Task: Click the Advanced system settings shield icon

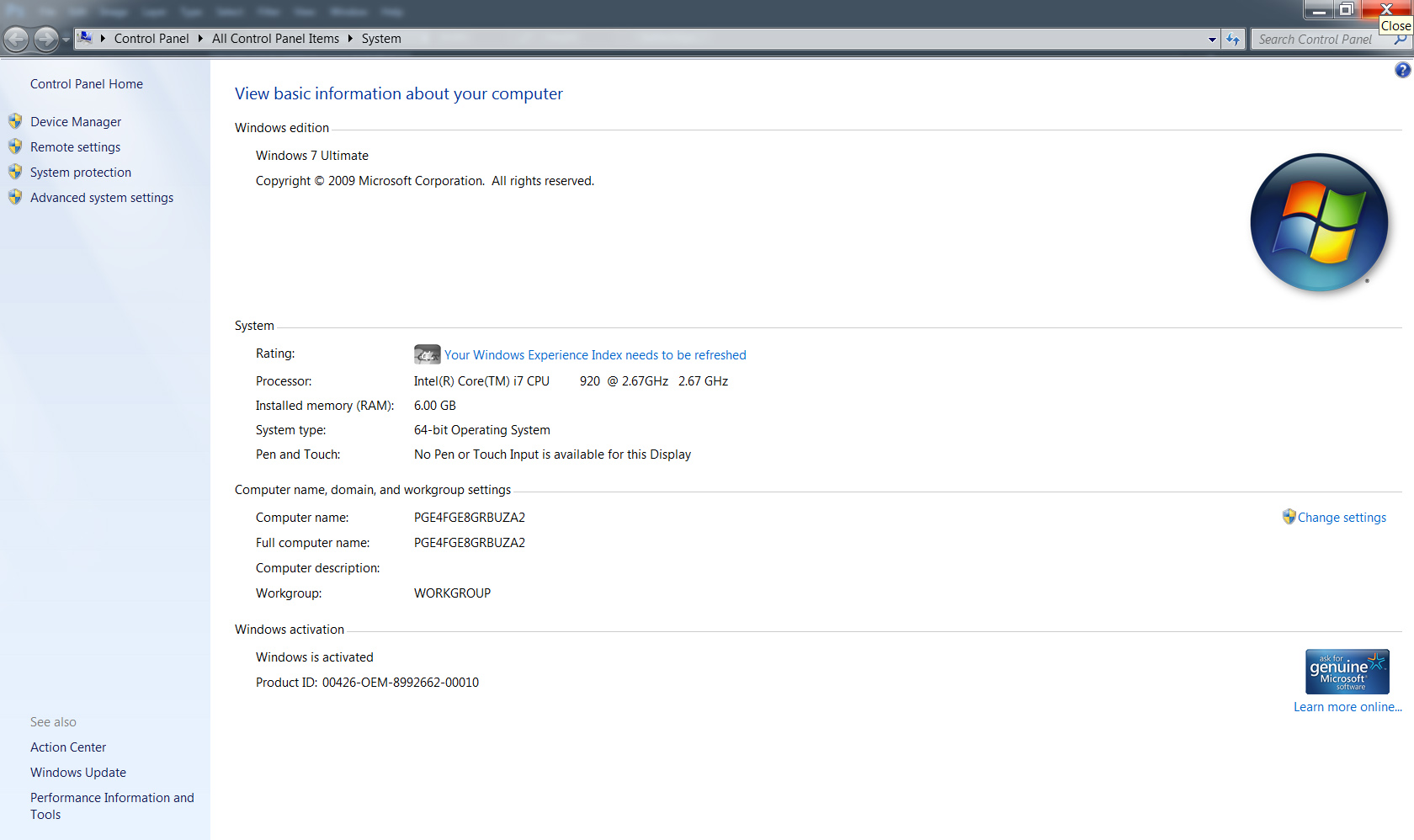Action: click(x=15, y=197)
